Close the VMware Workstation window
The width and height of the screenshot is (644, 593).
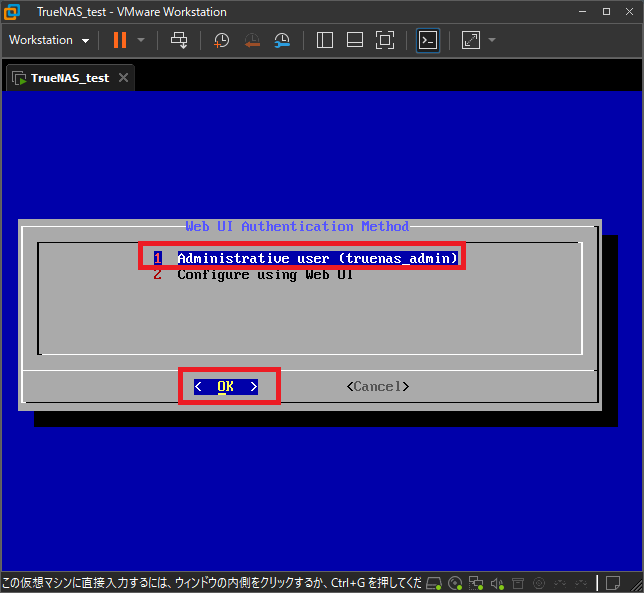(x=629, y=11)
